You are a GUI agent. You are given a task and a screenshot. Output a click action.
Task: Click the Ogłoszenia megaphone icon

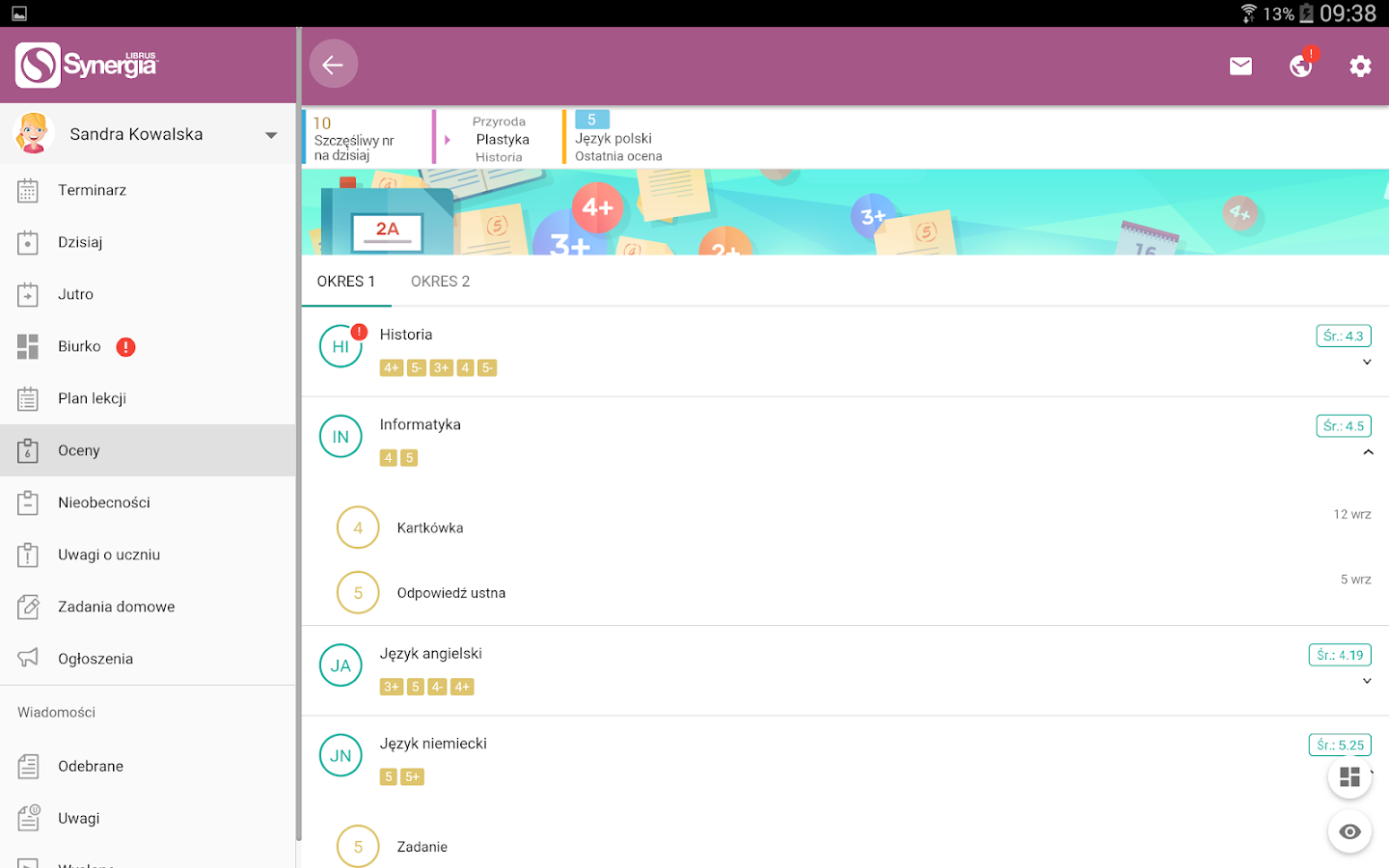[x=28, y=658]
